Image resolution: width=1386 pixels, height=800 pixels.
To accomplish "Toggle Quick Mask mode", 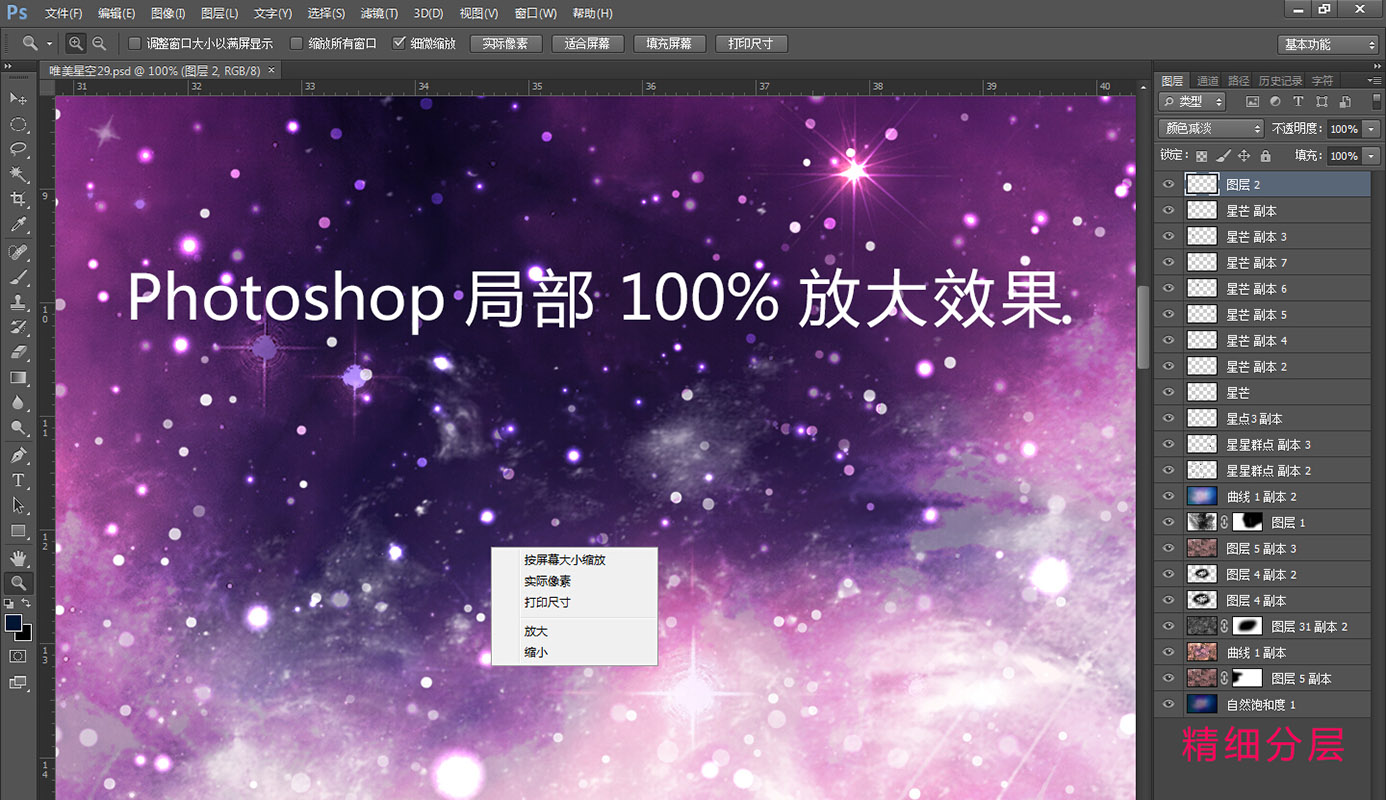I will click(18, 656).
